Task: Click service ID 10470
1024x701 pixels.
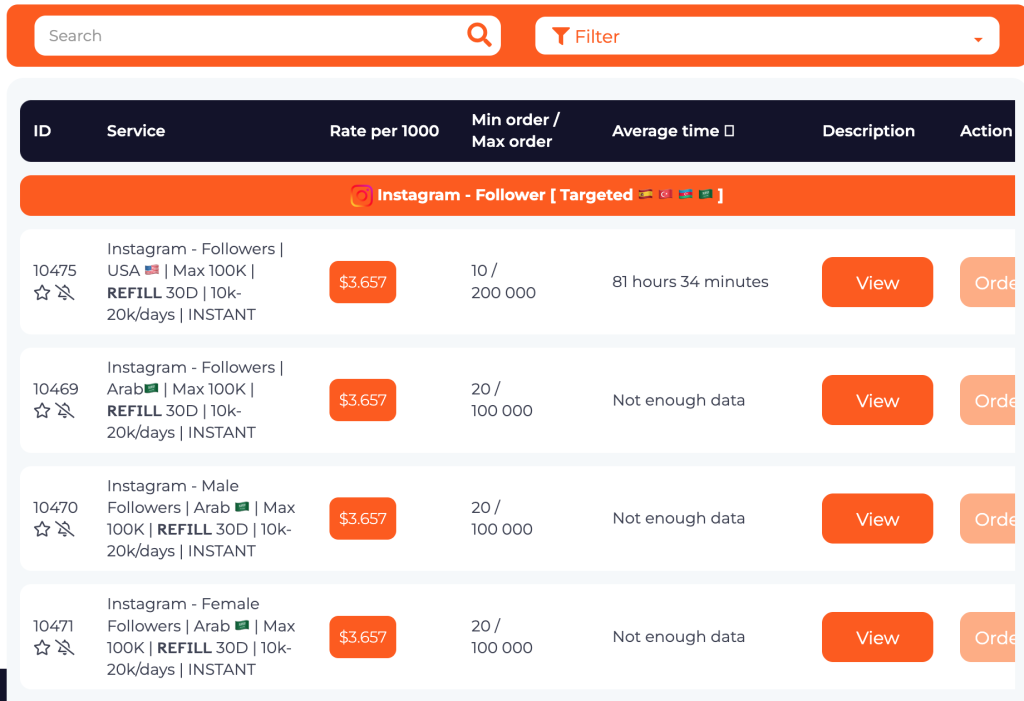Action: pos(56,508)
